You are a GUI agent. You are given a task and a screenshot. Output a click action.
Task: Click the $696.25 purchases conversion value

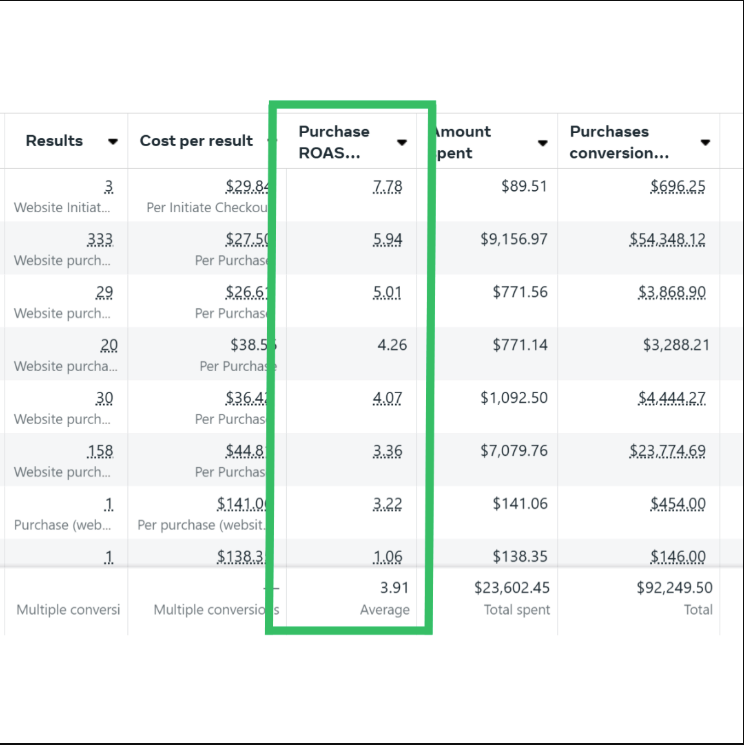pyautogui.click(x=677, y=186)
